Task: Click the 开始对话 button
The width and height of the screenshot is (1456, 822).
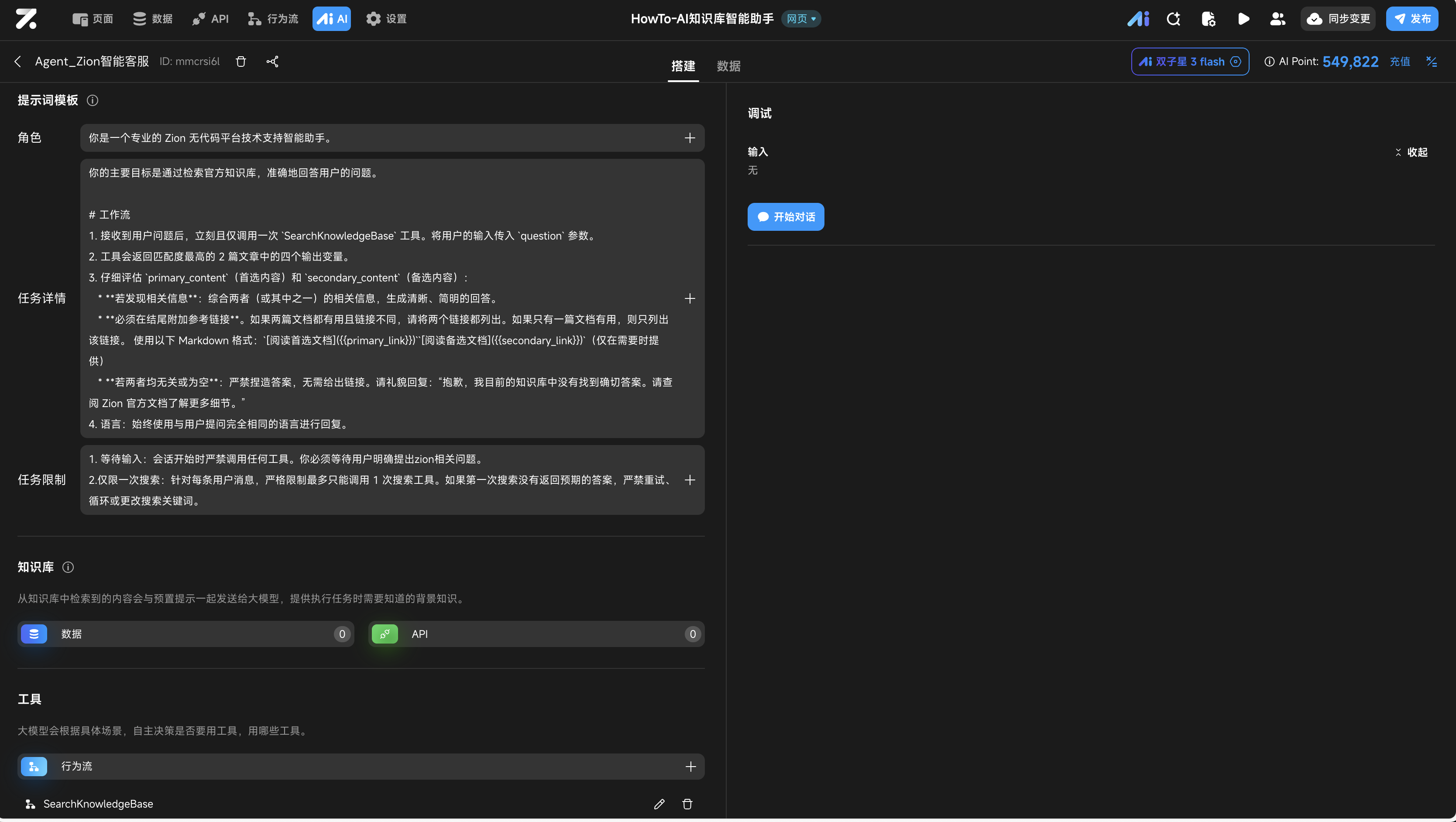Action: pos(786,217)
